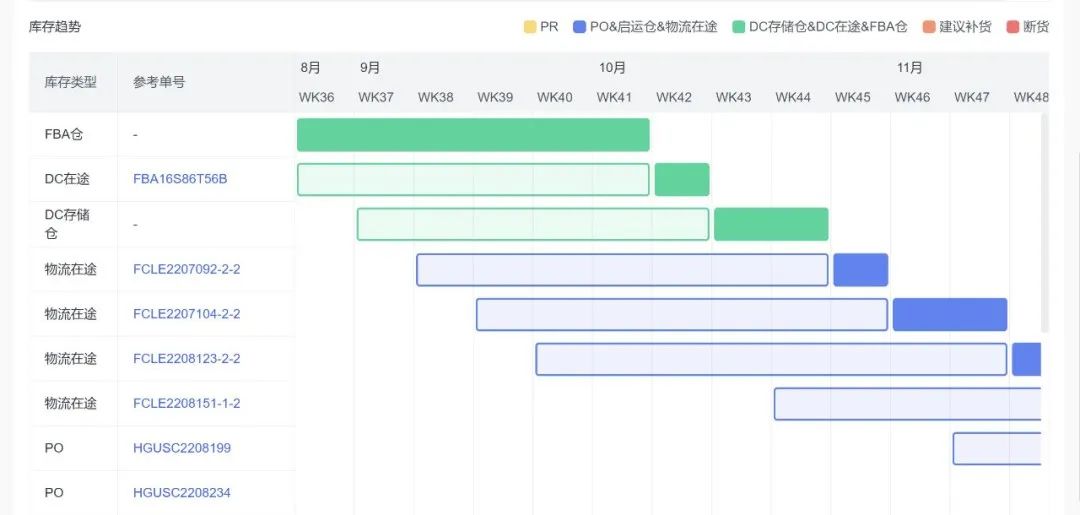Open purchase order HGUSC2208234 link
The width and height of the screenshot is (1080, 515).
click(x=182, y=493)
